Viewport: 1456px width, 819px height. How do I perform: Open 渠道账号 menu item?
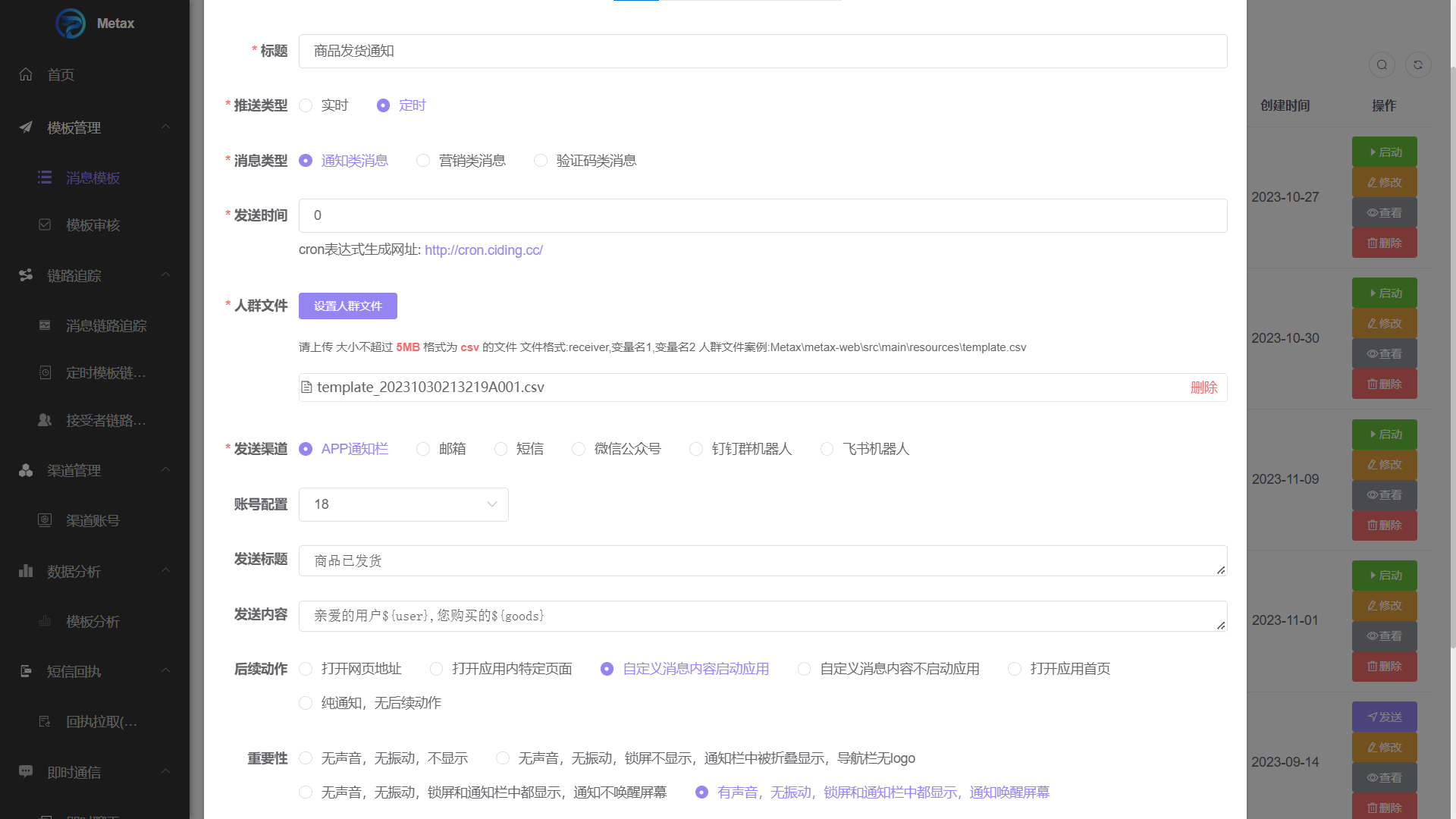tap(94, 520)
